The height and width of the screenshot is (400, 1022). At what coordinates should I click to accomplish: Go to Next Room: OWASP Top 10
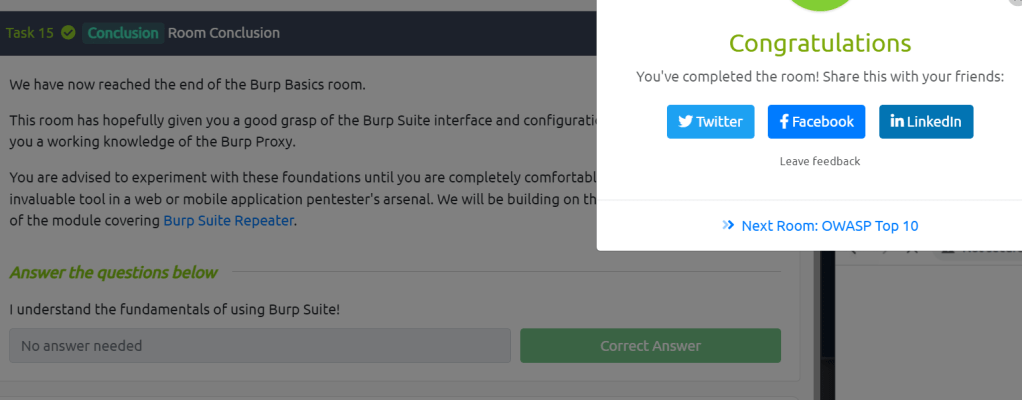829,226
